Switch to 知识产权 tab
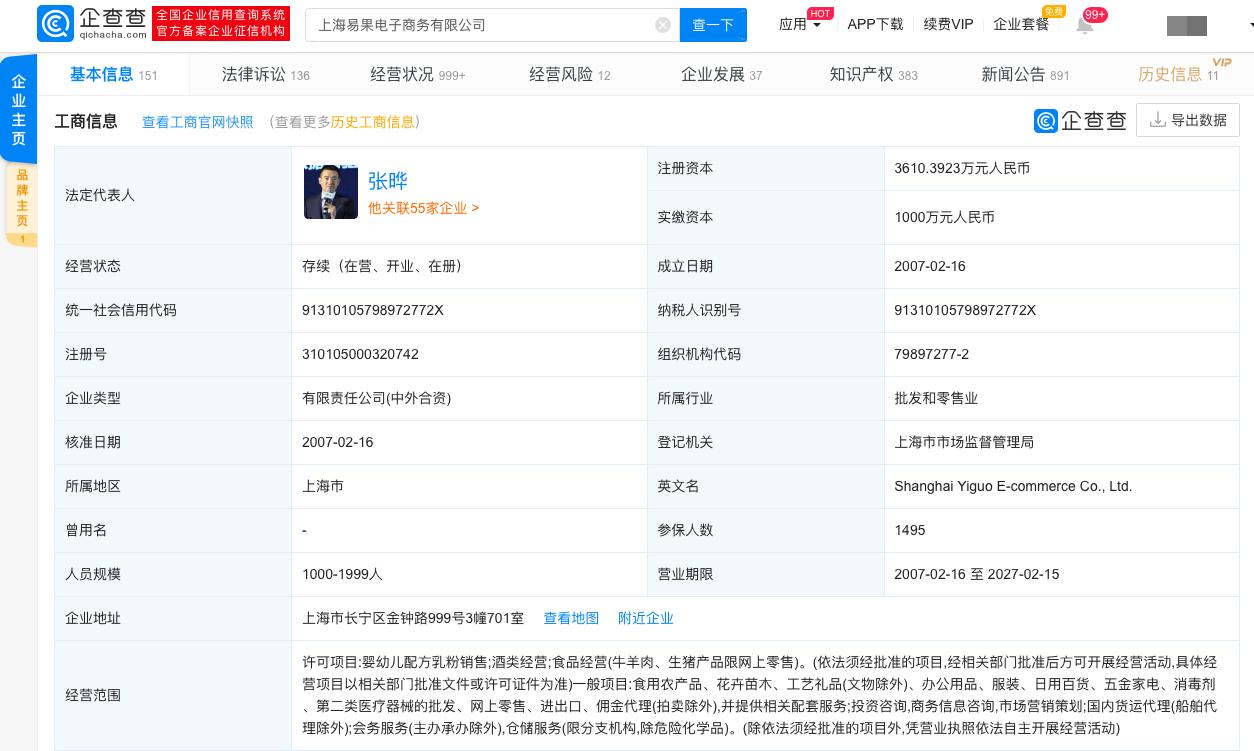The height and width of the screenshot is (751, 1254). point(873,74)
